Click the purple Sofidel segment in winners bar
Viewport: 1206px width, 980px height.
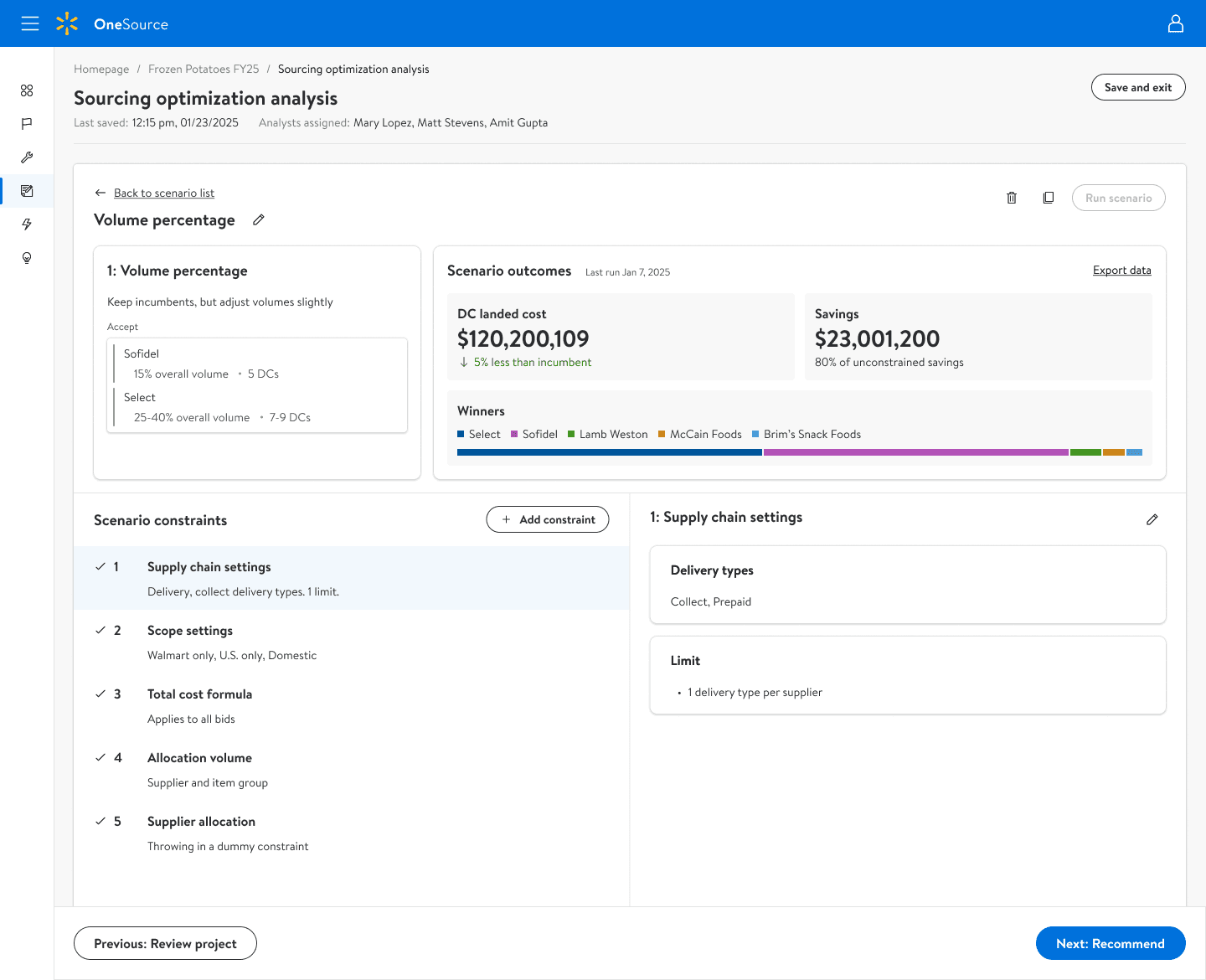(x=915, y=452)
